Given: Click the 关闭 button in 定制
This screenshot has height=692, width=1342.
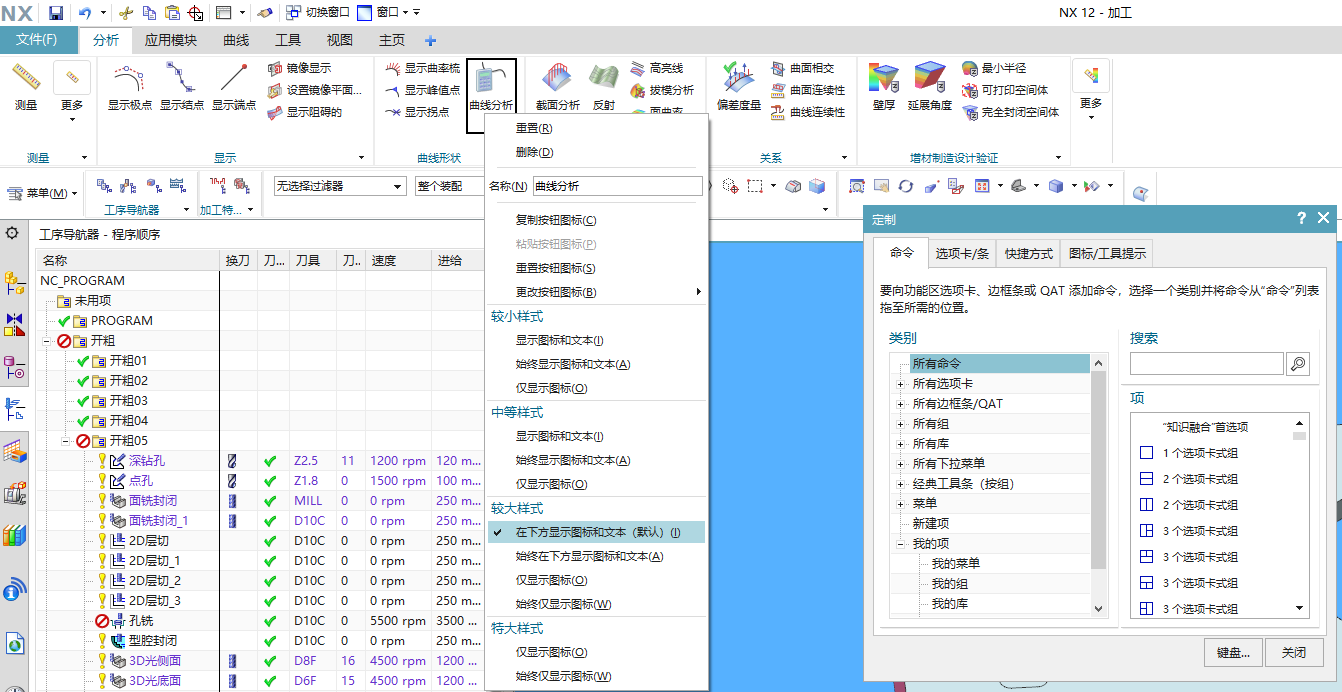Looking at the screenshot, I should (1293, 652).
